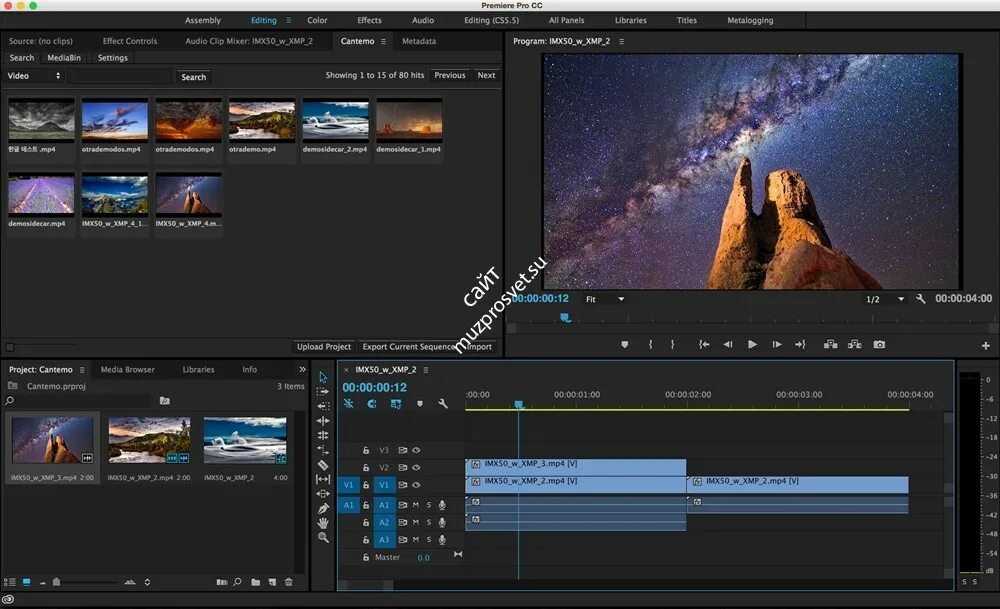Select the MediaBin sub-tab
Screen dimensions: 1000x609
[x=64, y=57]
